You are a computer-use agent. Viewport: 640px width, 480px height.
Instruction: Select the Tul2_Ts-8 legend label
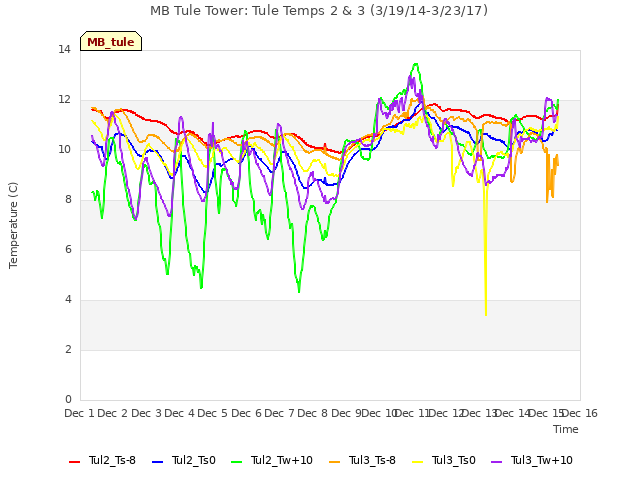[x=112, y=460]
